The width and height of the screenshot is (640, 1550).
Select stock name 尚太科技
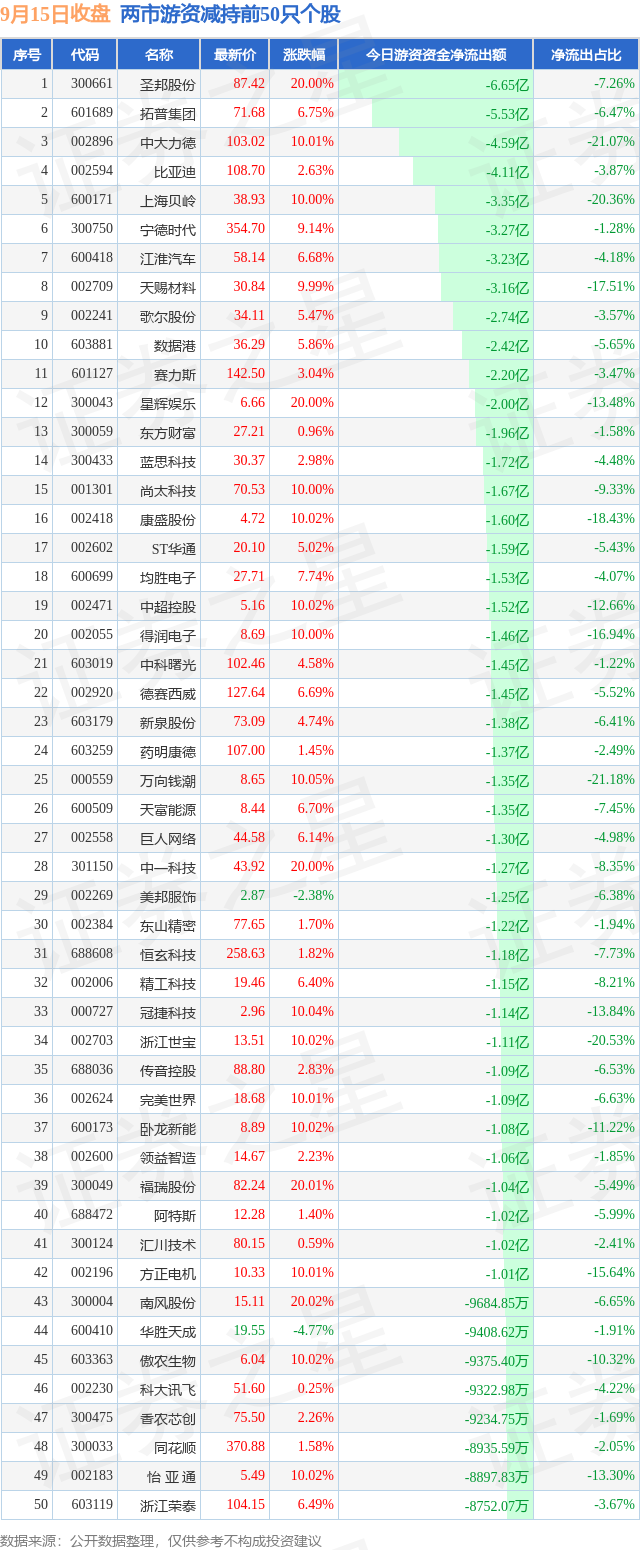[x=168, y=490]
